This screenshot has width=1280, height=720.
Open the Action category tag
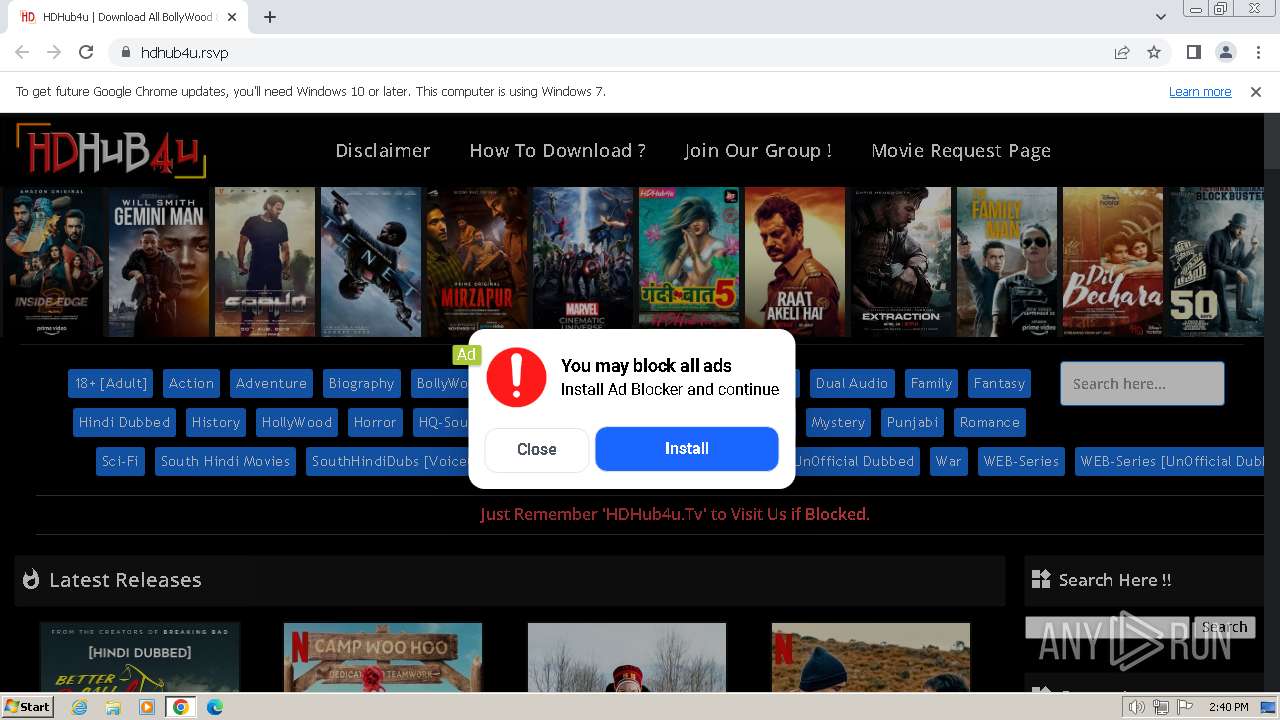point(191,383)
